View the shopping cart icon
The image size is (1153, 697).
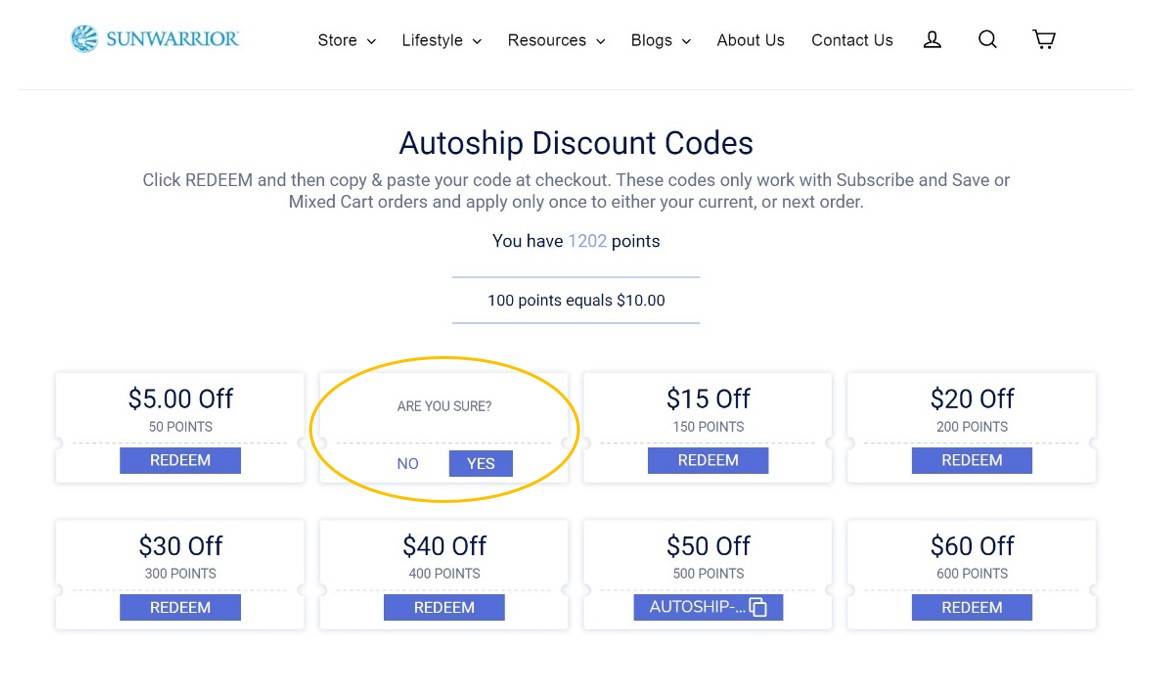pyautogui.click(x=1043, y=39)
